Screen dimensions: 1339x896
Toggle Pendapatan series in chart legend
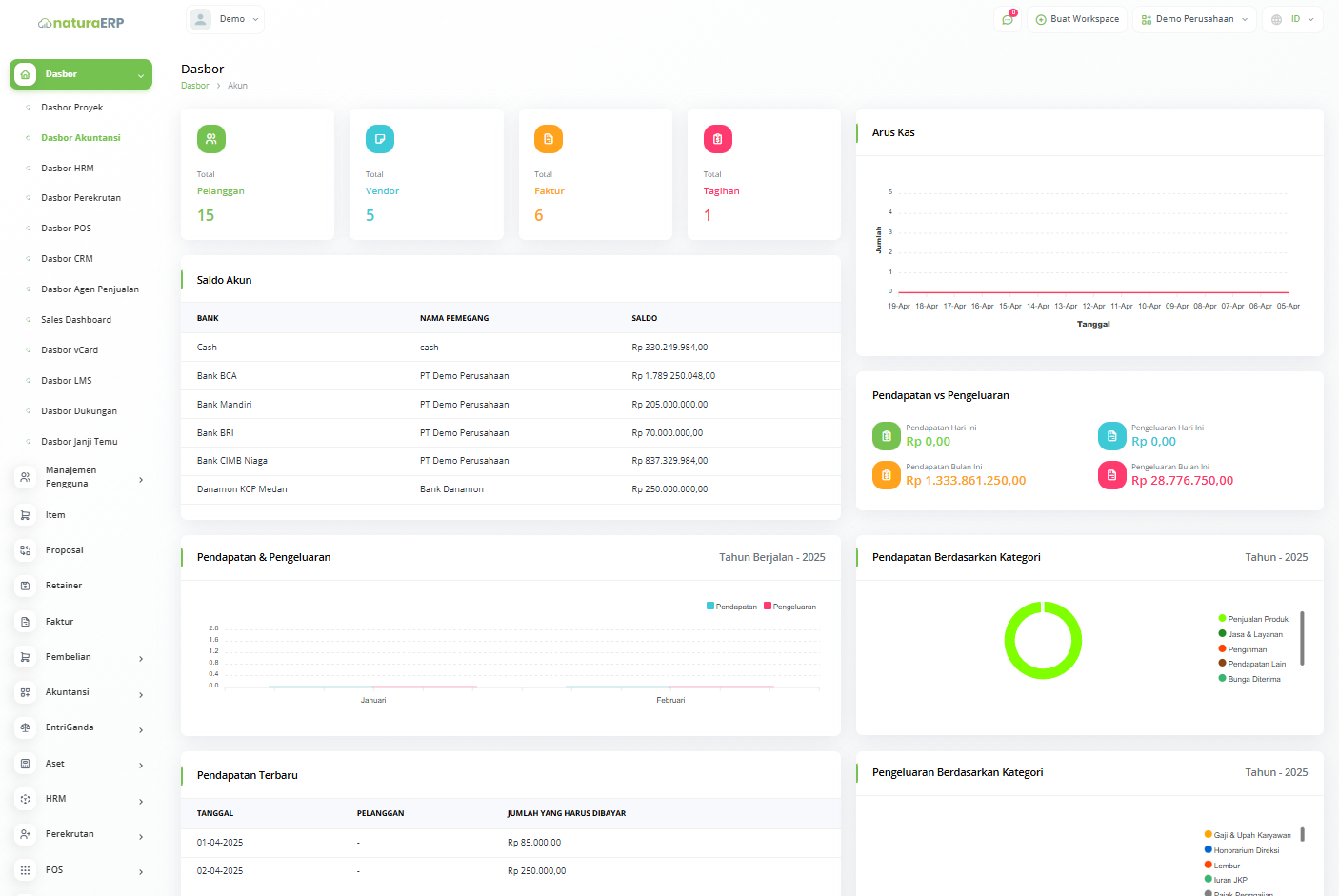point(731,607)
